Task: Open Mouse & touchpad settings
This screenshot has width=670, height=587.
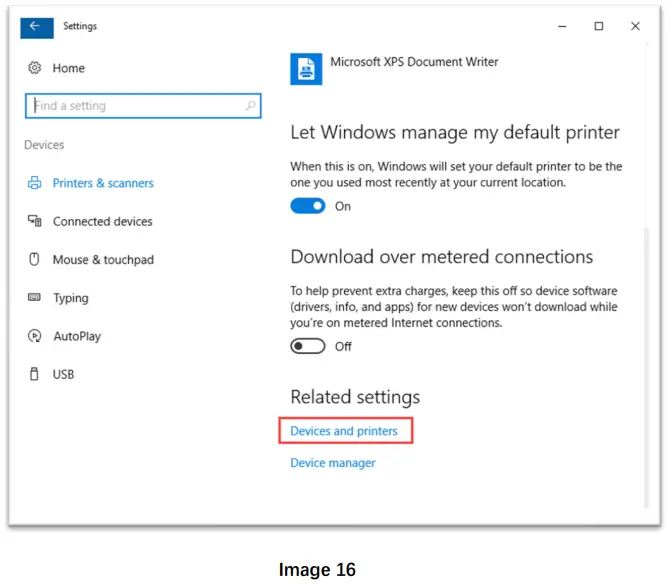Action: 103,260
